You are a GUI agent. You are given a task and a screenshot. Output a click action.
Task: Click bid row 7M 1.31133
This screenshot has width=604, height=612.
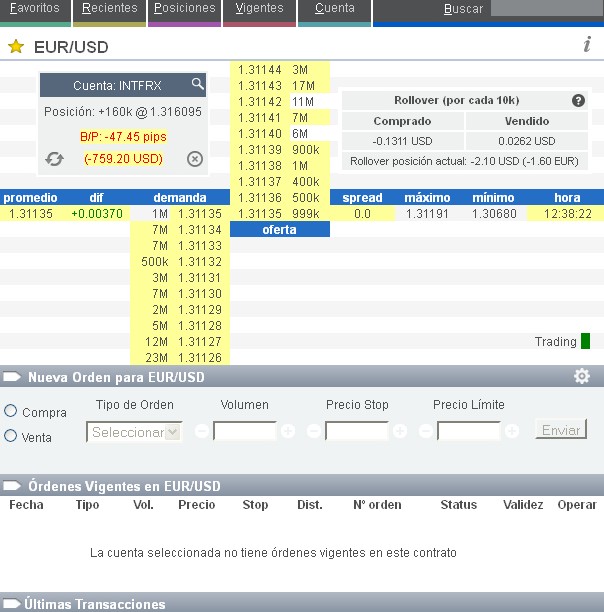180,246
